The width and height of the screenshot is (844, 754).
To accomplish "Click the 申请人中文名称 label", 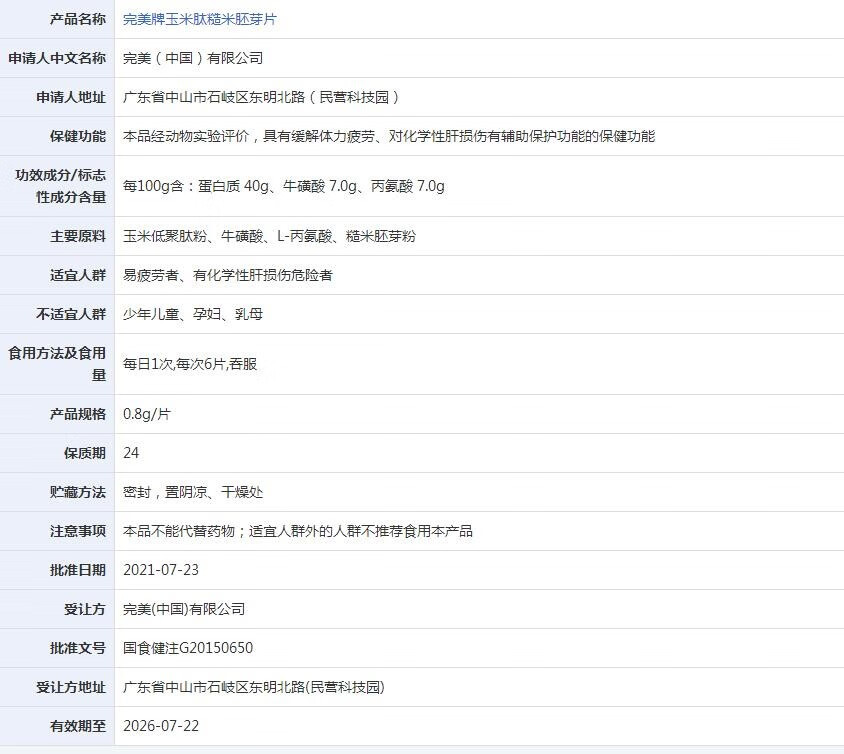I will click(57, 58).
